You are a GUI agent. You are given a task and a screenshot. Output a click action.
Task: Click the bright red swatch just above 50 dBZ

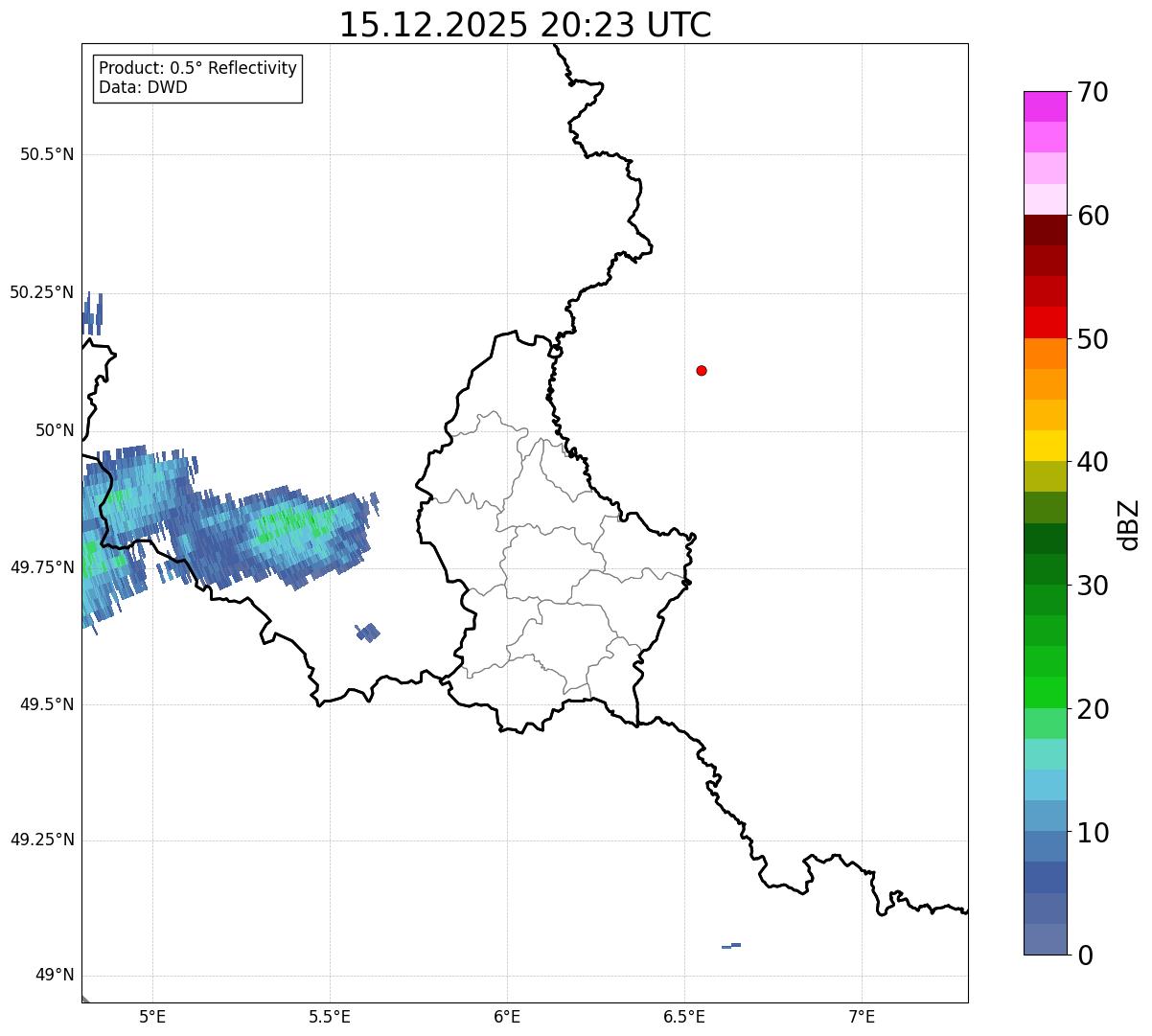click(1045, 322)
